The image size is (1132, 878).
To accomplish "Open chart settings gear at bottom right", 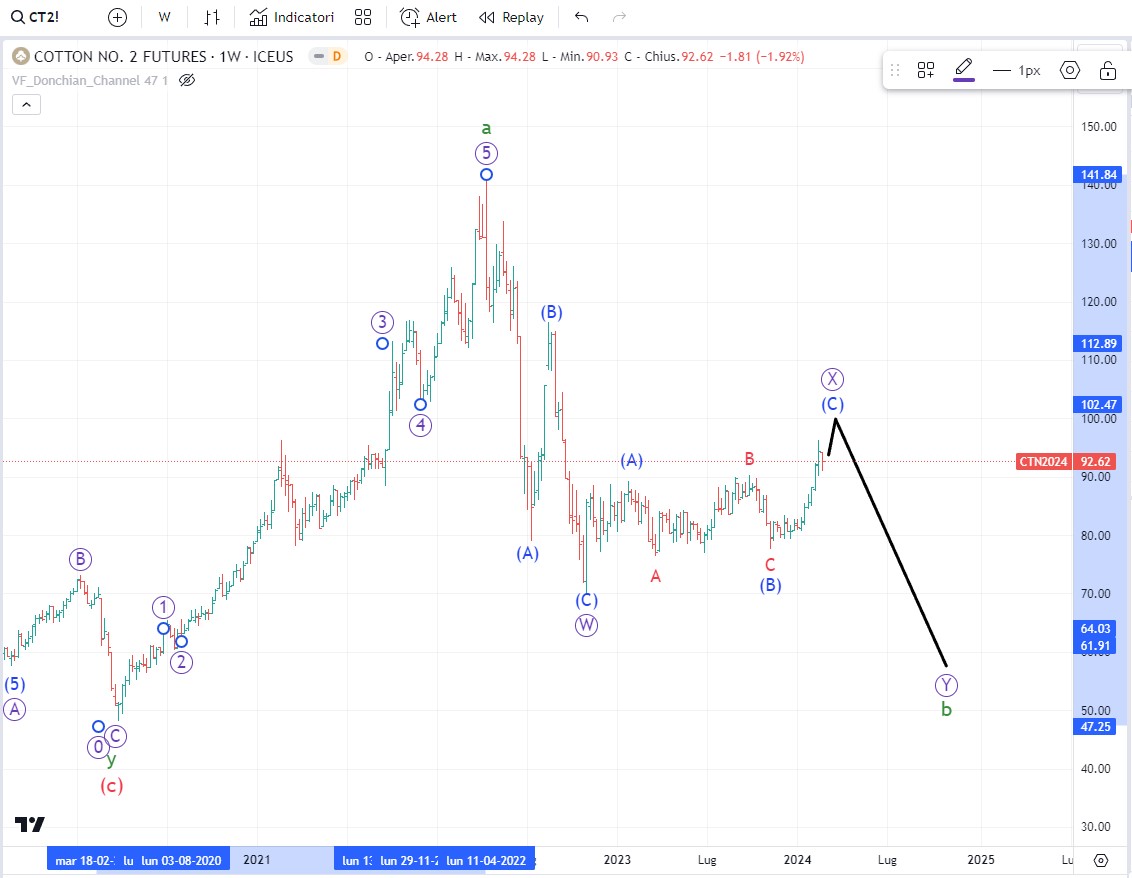I will pos(1101,860).
